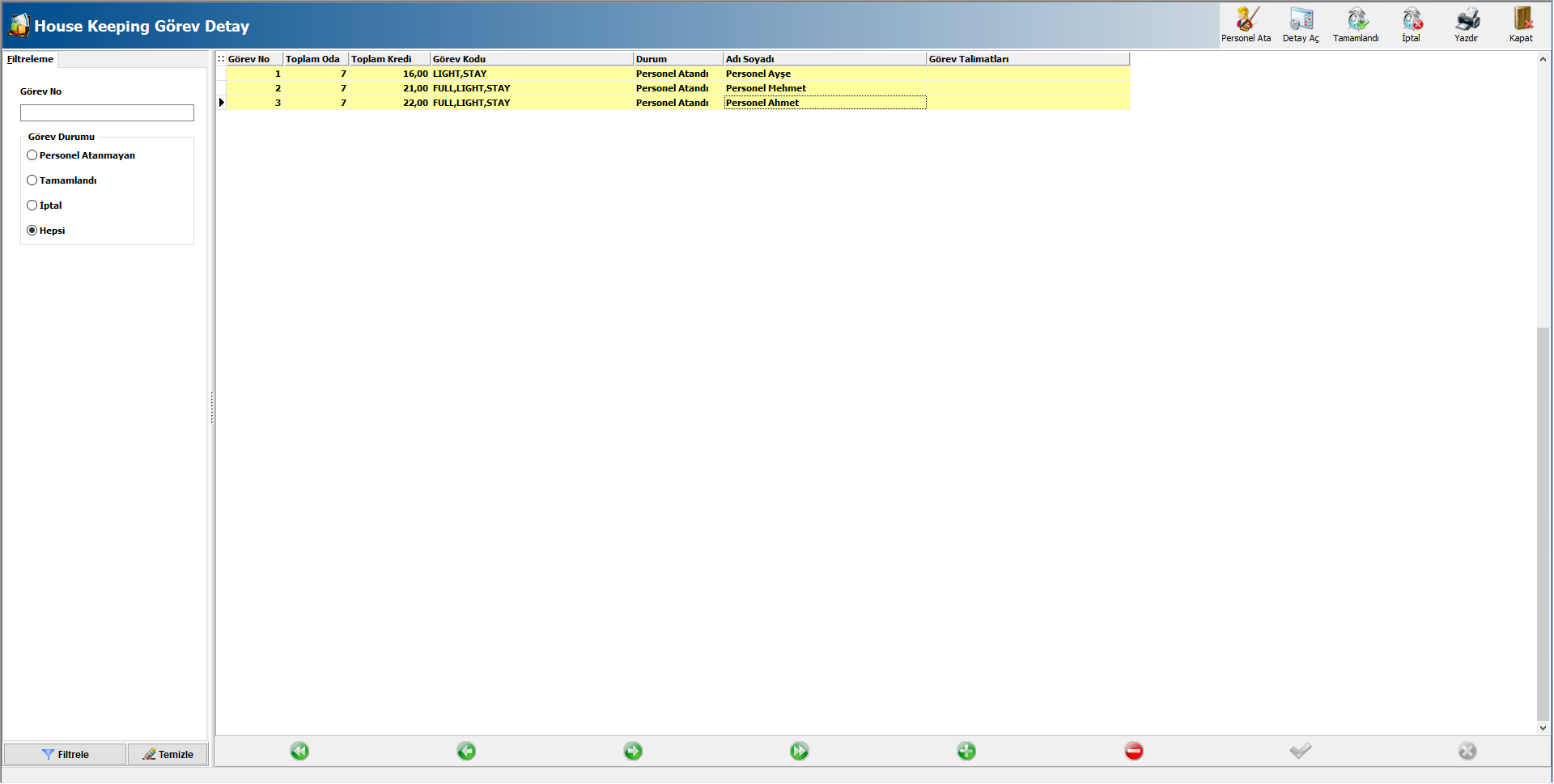Open grid column chooser indicator

[221, 59]
